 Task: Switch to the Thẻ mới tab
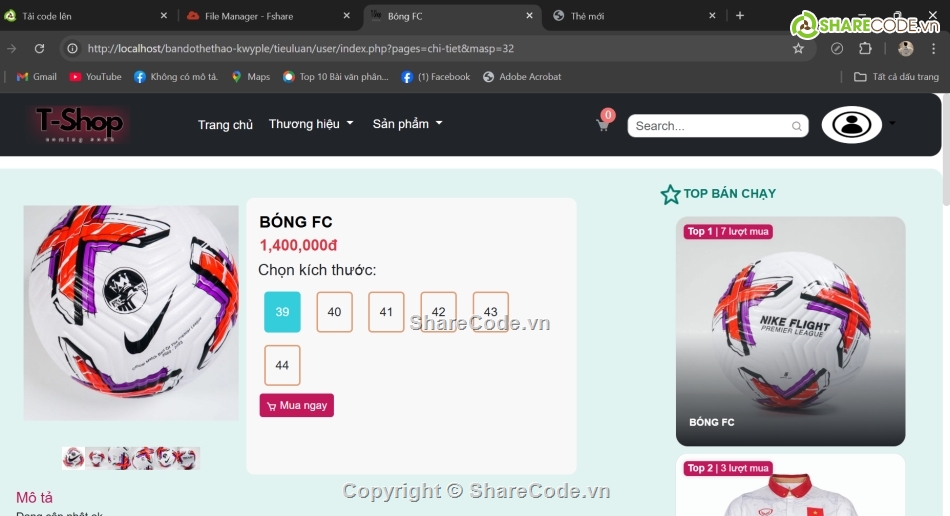pos(634,16)
